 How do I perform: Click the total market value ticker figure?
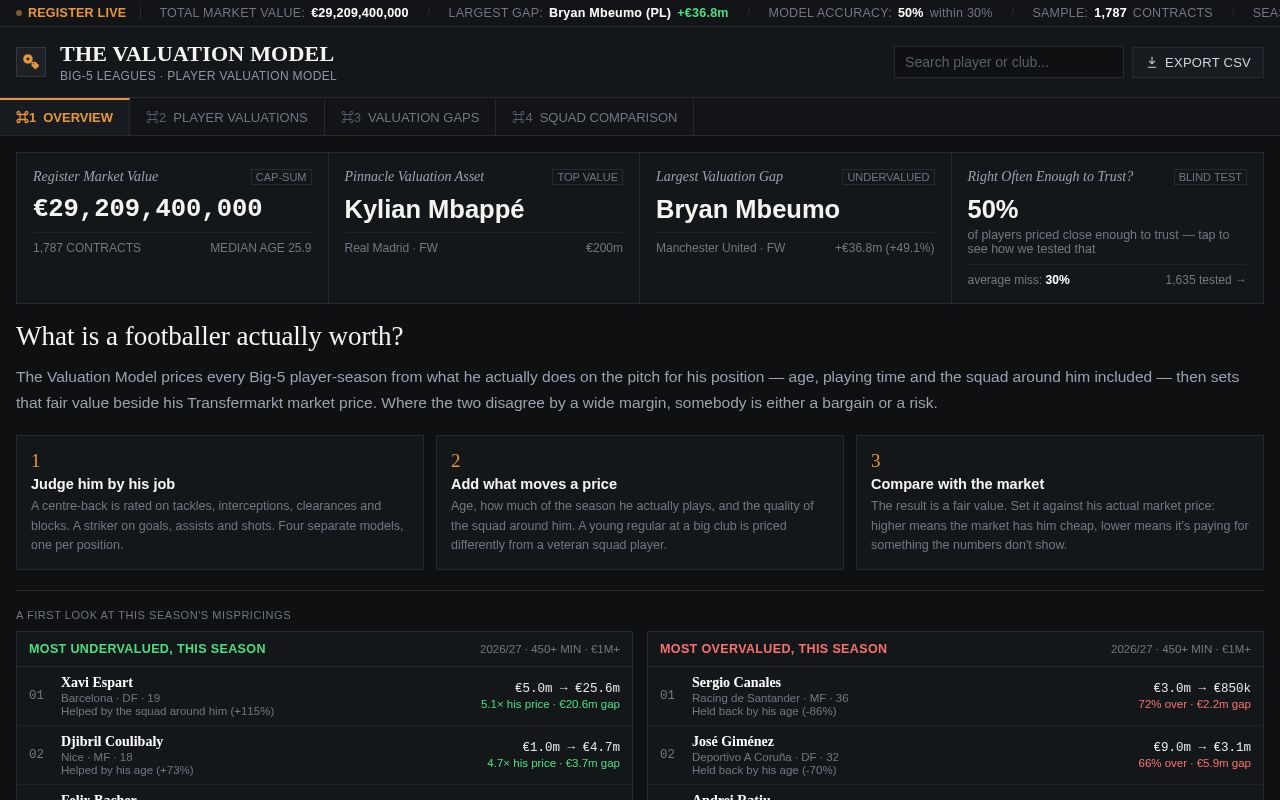click(359, 13)
